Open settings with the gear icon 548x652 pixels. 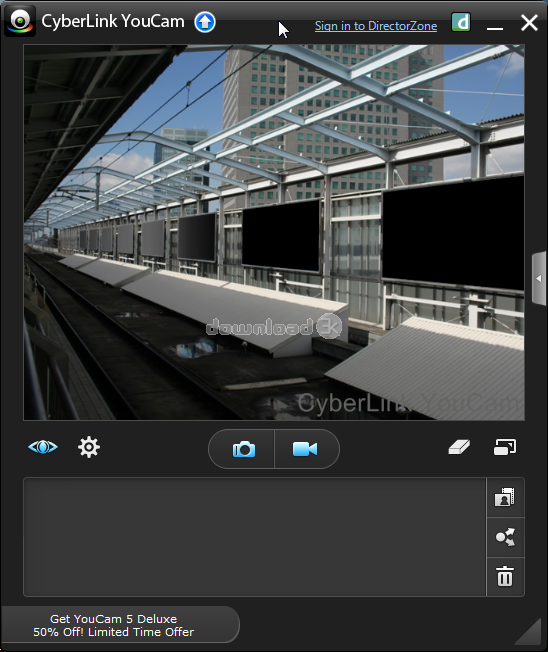point(89,447)
